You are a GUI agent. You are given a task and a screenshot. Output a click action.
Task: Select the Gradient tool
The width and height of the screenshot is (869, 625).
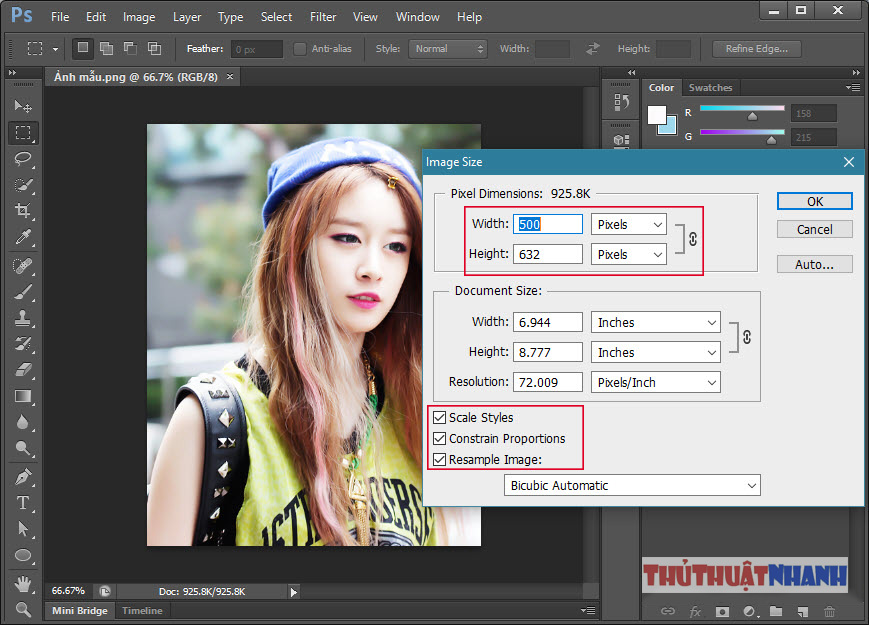pyautogui.click(x=23, y=396)
